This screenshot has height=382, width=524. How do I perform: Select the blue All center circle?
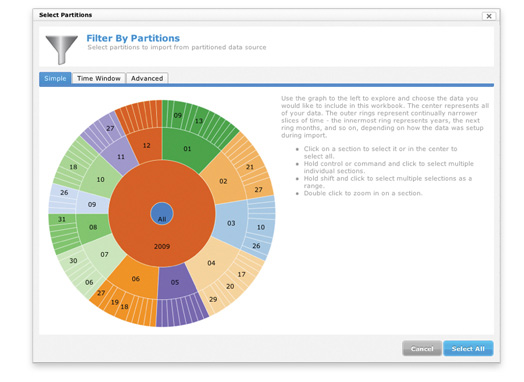pos(162,213)
